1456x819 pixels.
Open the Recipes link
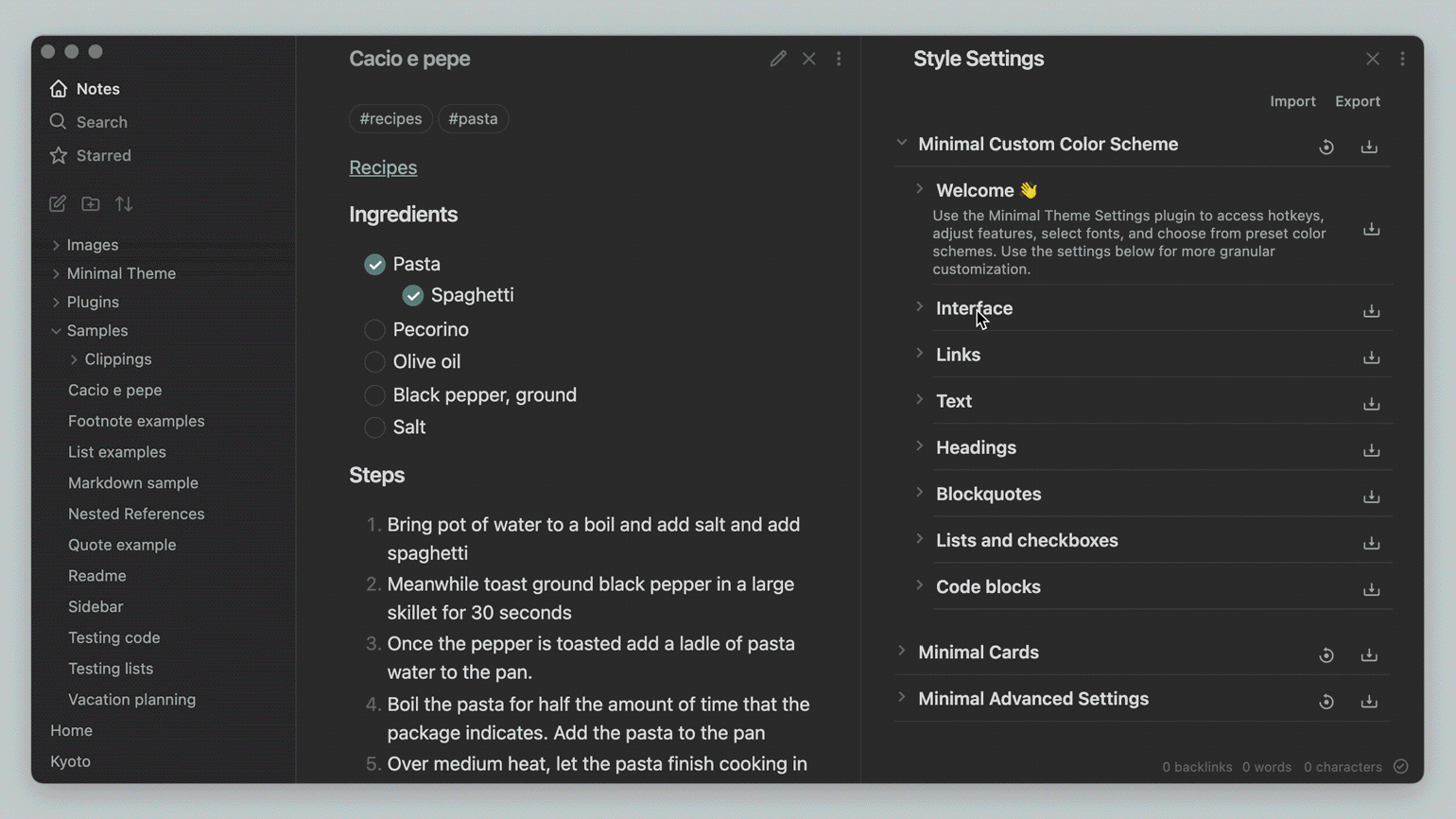pyautogui.click(x=383, y=167)
